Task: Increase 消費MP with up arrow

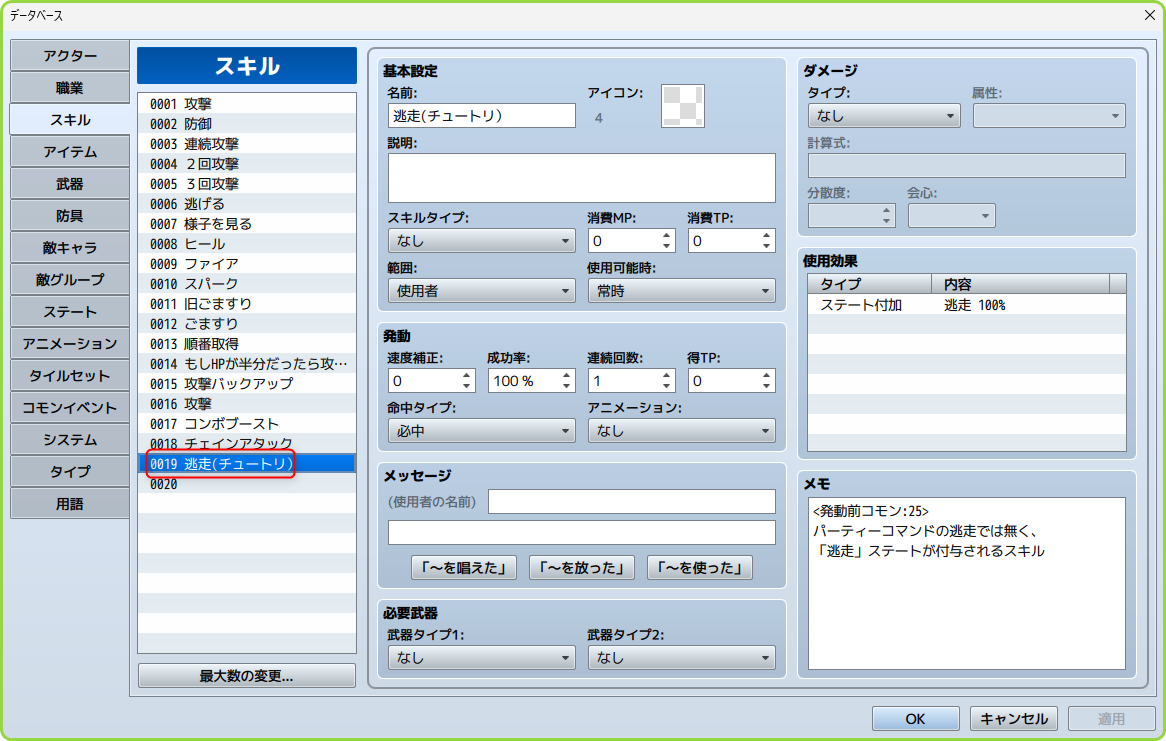Action: (x=666, y=235)
